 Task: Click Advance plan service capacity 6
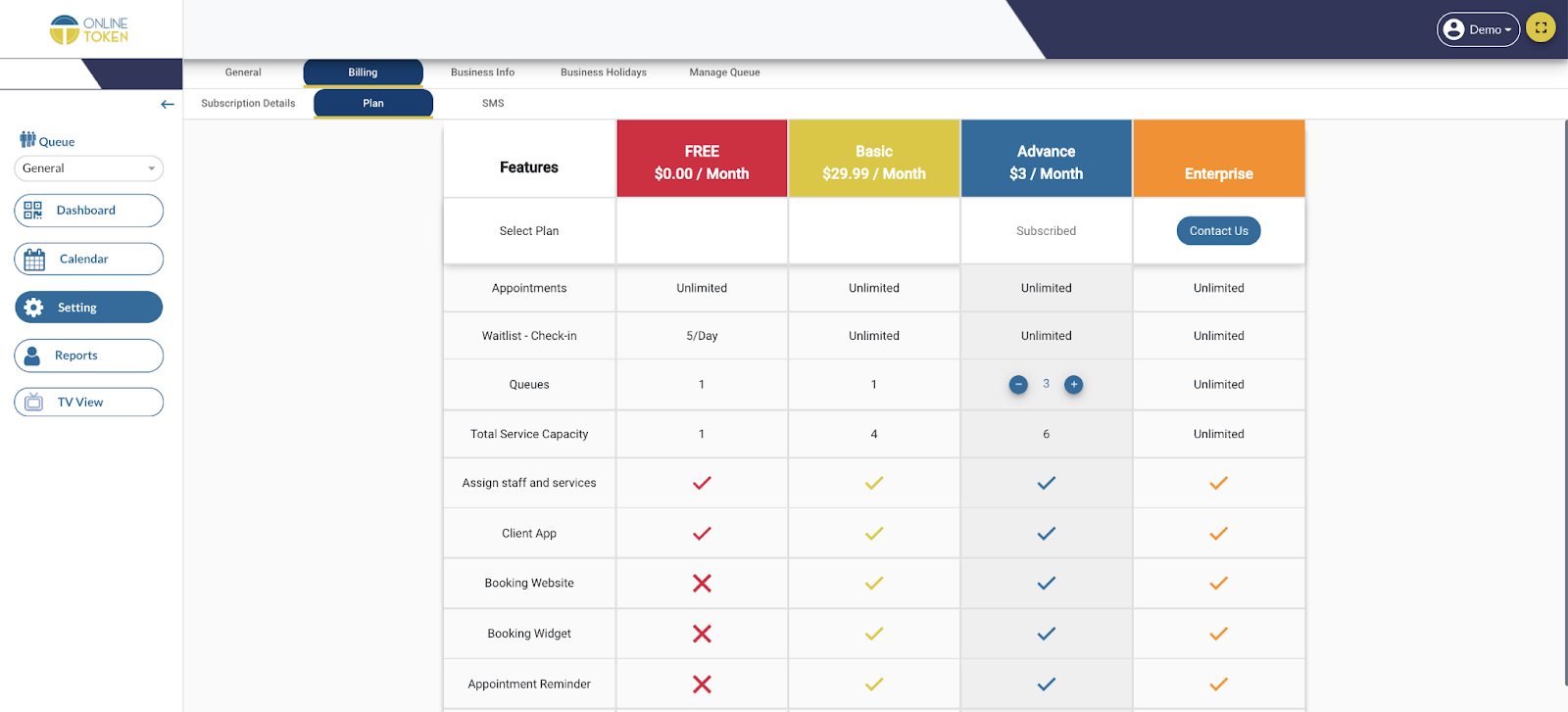(1047, 434)
